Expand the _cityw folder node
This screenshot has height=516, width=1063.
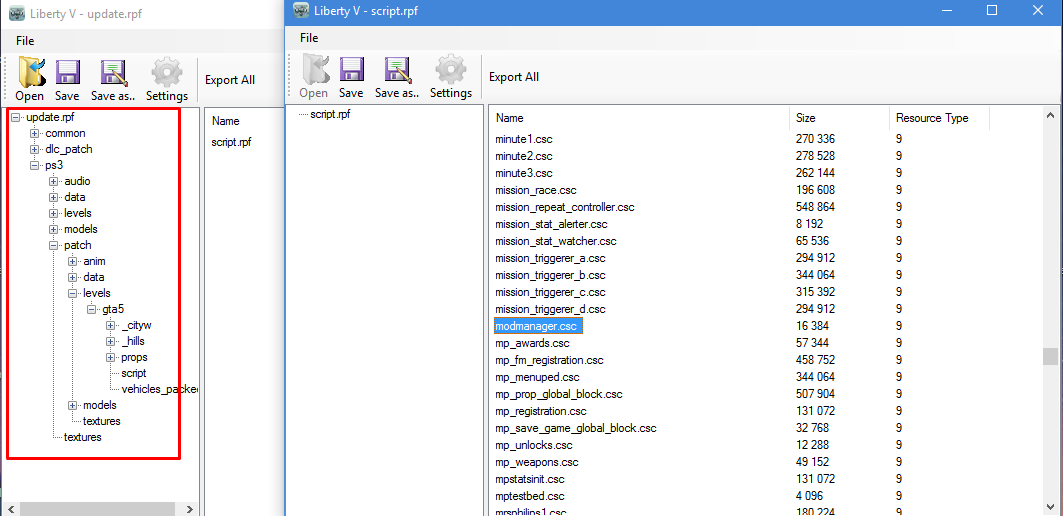click(111, 325)
